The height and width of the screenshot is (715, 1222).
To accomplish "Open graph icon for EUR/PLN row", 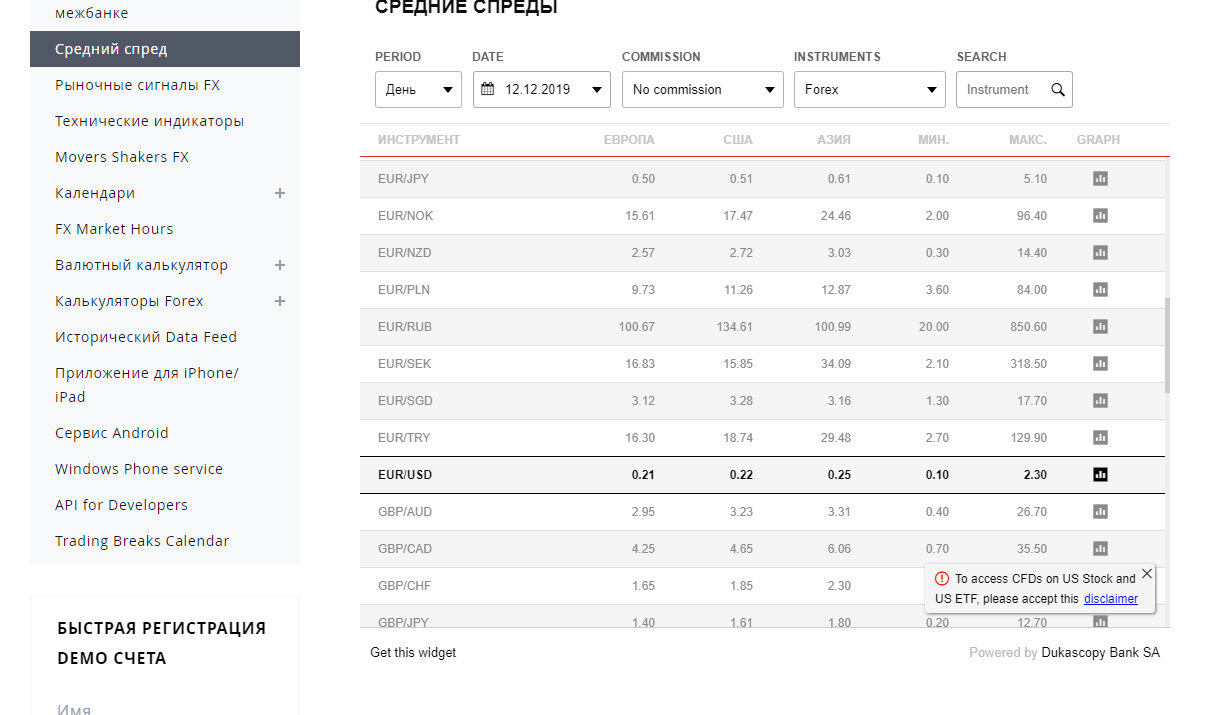I will point(1100,290).
